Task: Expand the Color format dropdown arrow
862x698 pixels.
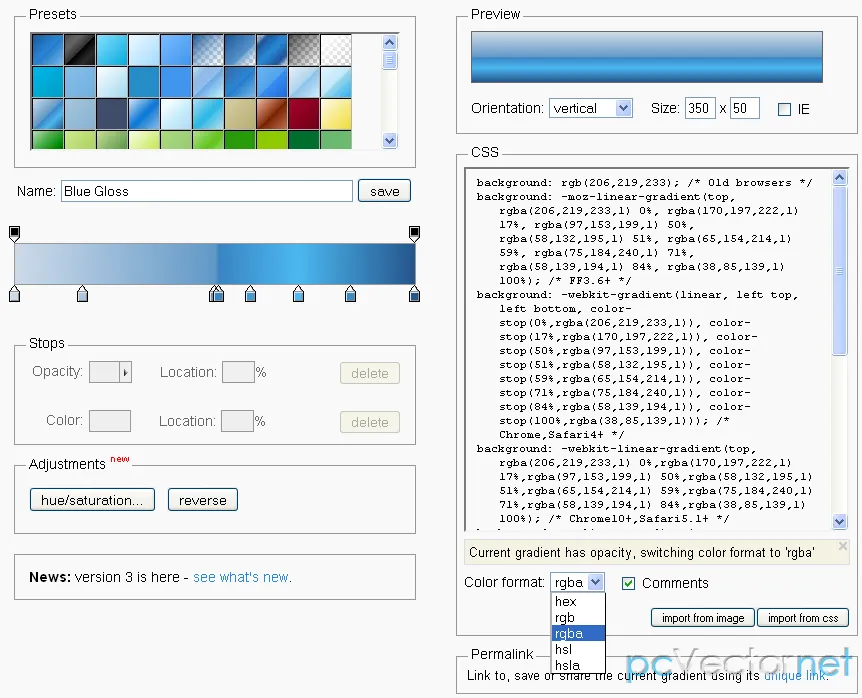Action: click(595, 581)
